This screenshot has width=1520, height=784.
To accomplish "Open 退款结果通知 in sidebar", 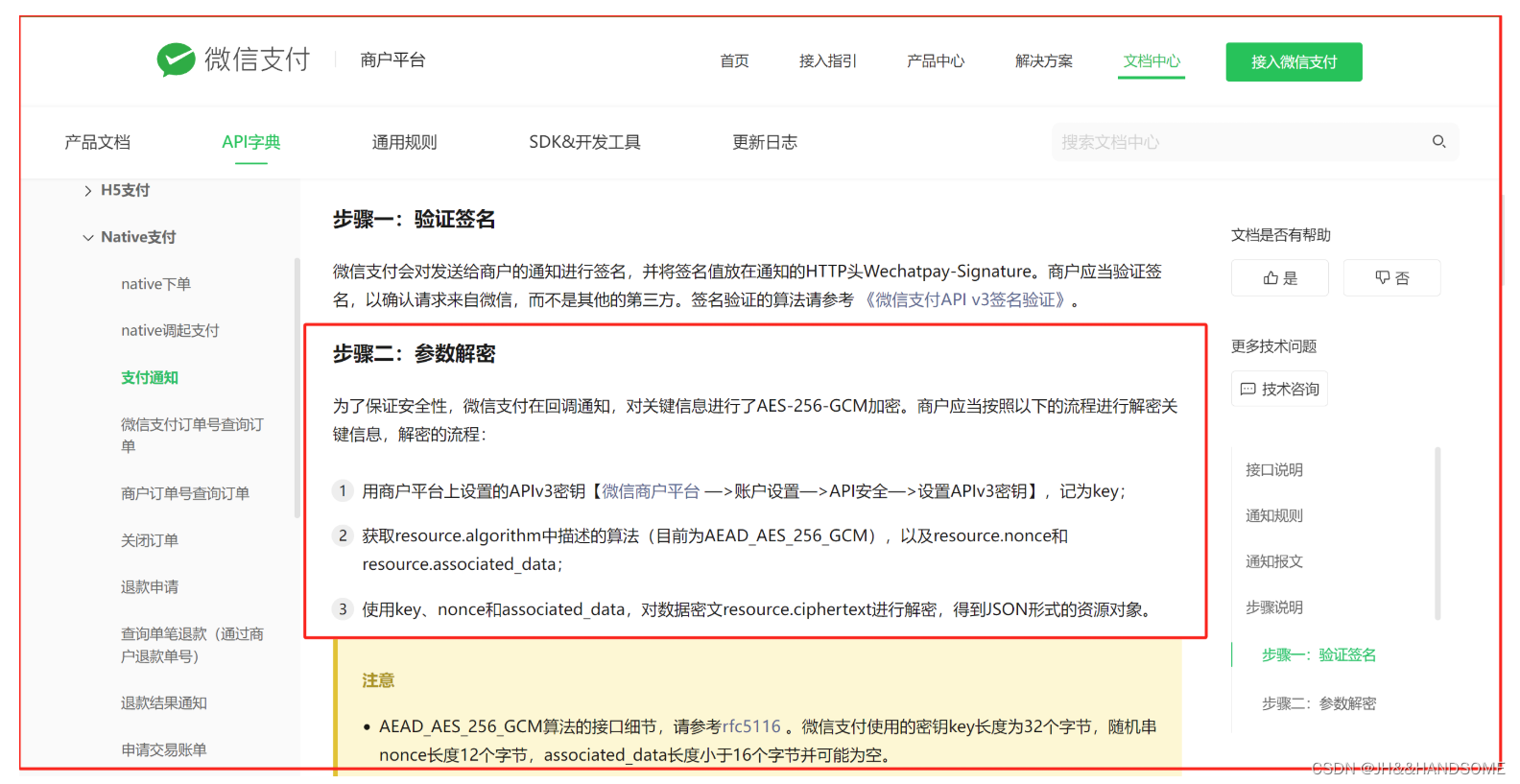I will point(164,702).
